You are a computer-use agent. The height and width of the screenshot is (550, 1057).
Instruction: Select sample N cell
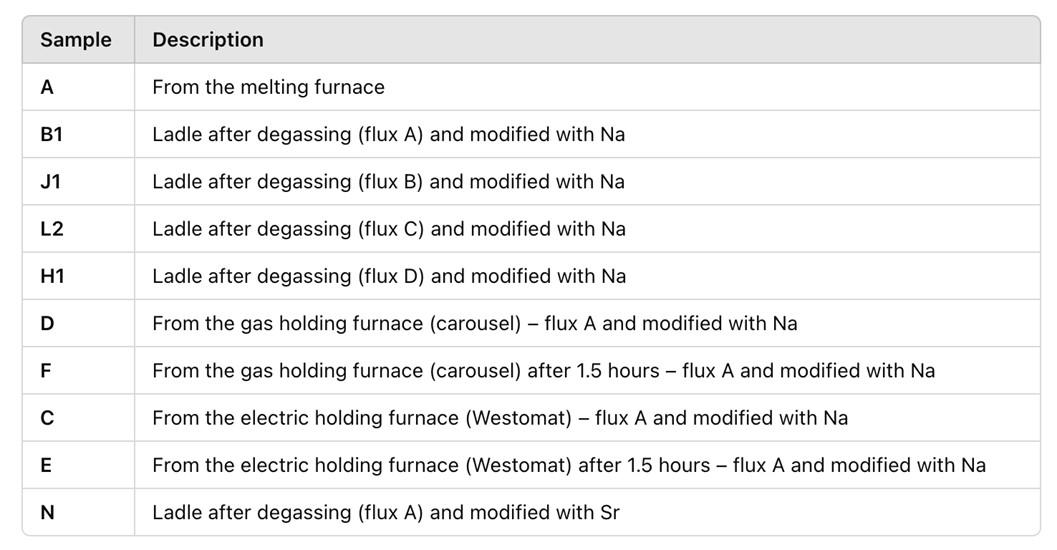pyautogui.click(x=47, y=512)
